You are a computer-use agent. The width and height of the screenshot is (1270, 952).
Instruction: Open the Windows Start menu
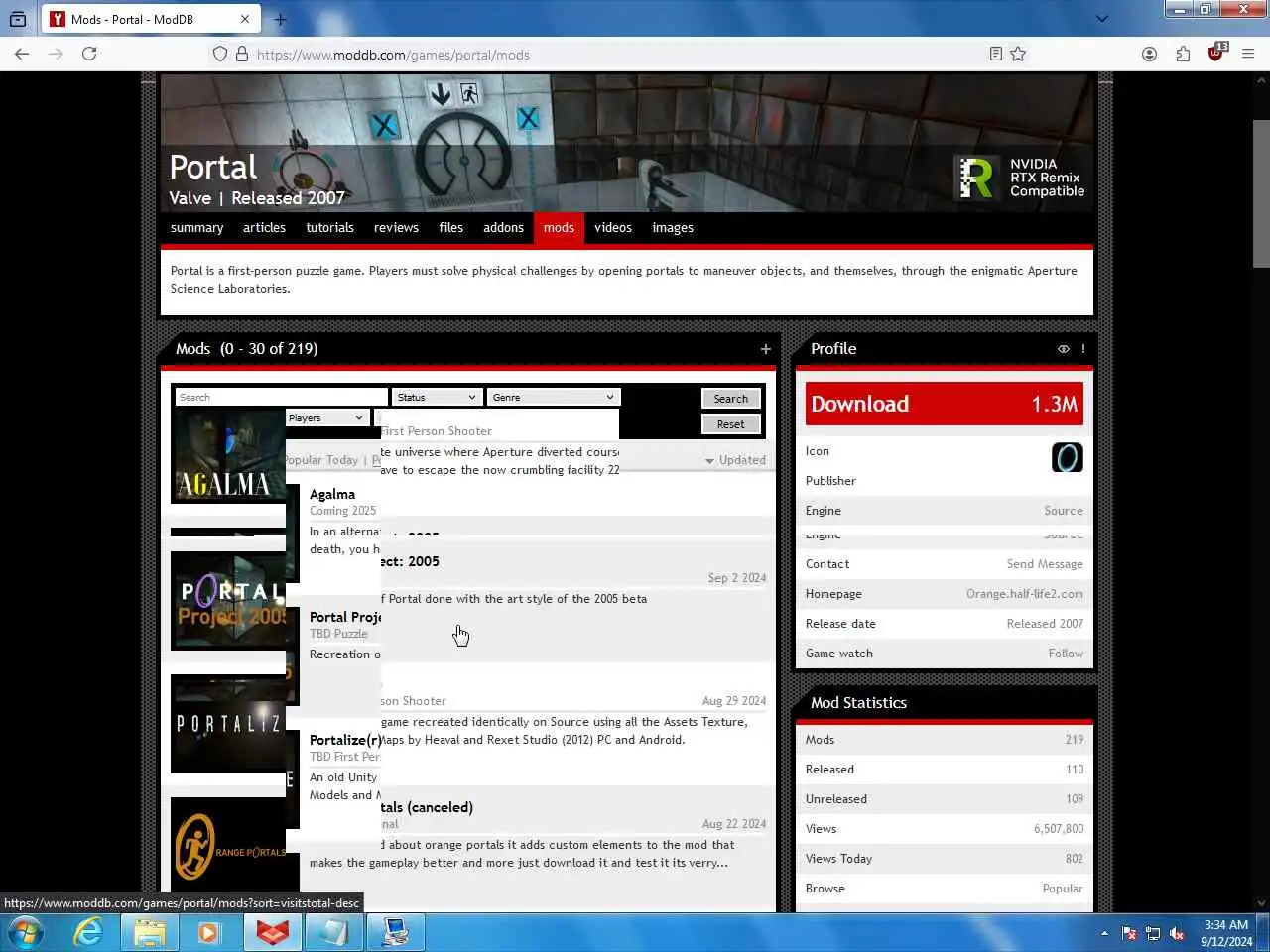(x=26, y=933)
